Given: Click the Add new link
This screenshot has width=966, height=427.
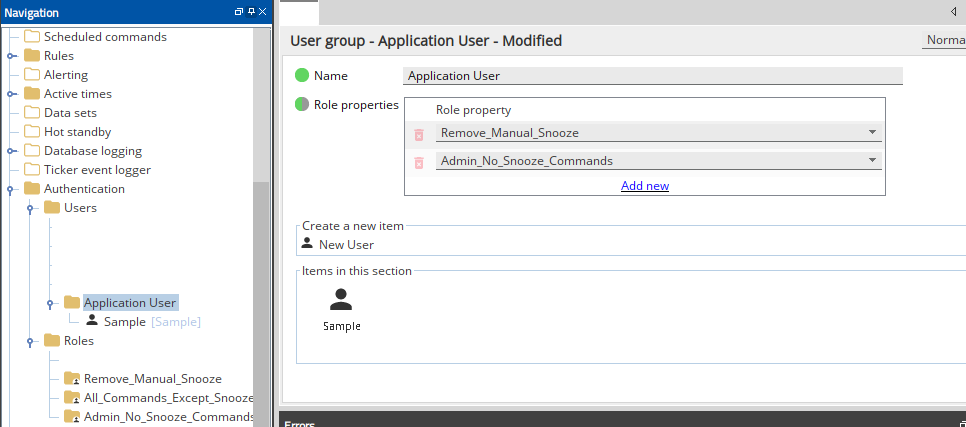Looking at the screenshot, I should (x=644, y=185).
